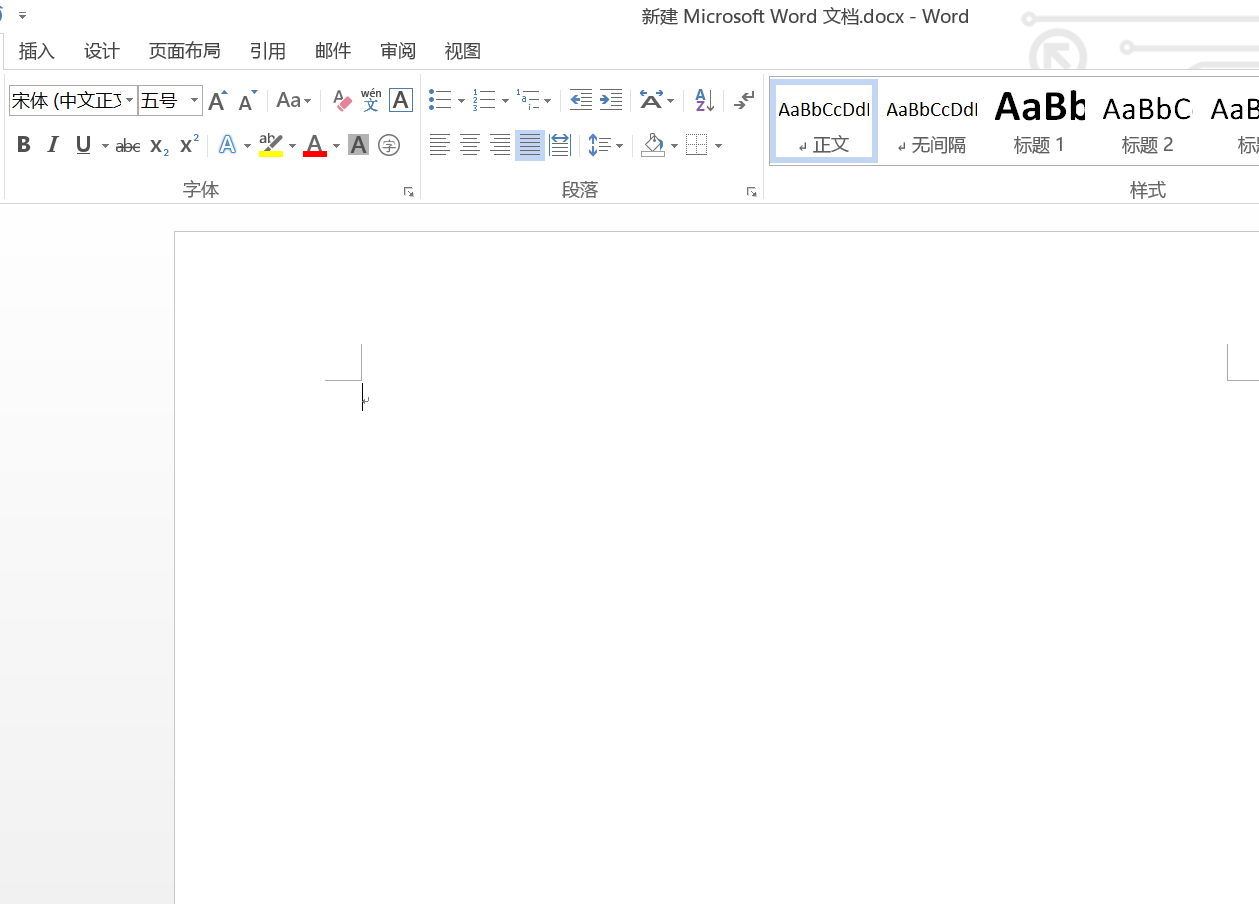
Task: Open the 页面布局 tab
Action: coord(184,51)
